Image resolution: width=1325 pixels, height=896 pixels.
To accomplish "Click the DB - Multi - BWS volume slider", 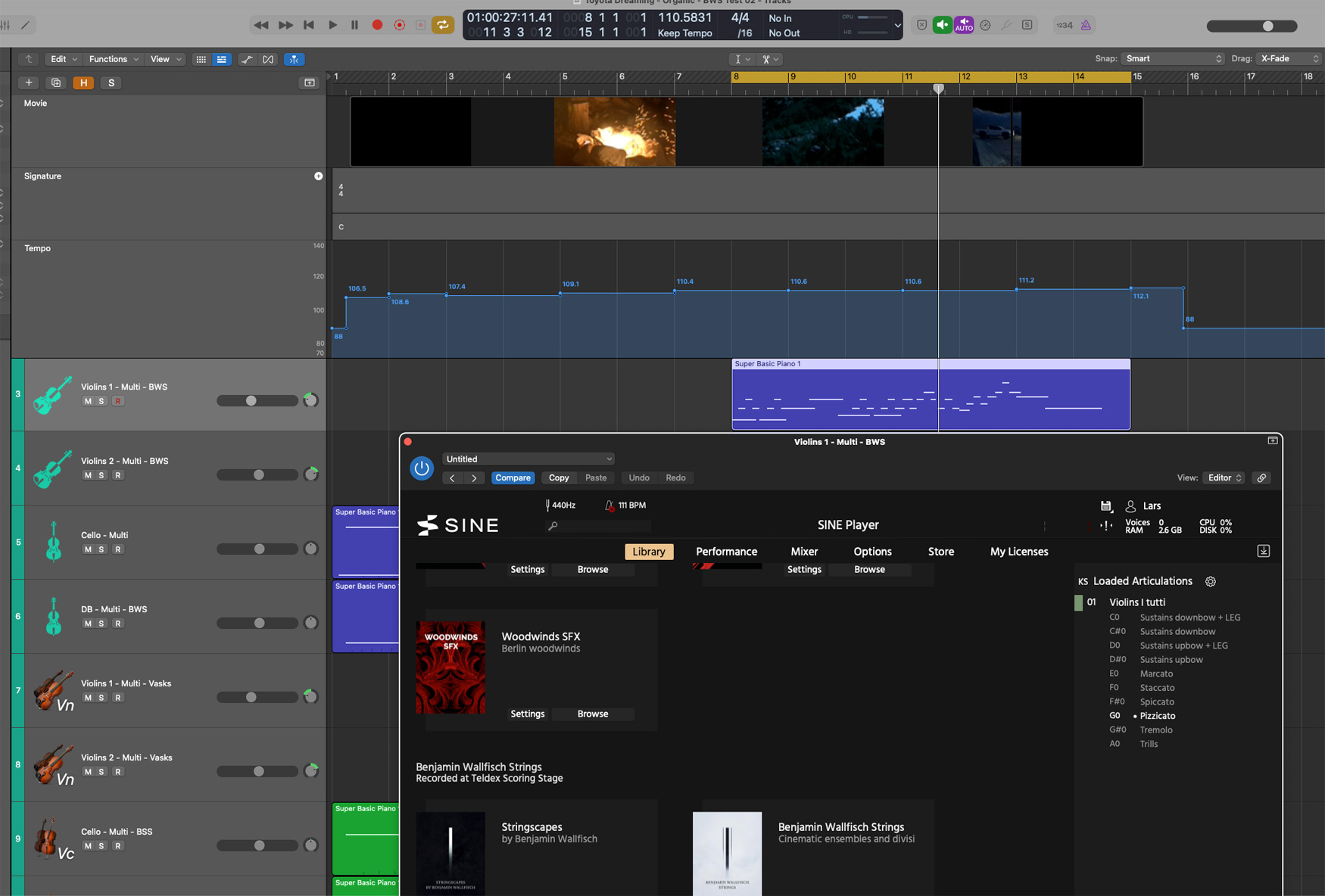I will tap(257, 623).
